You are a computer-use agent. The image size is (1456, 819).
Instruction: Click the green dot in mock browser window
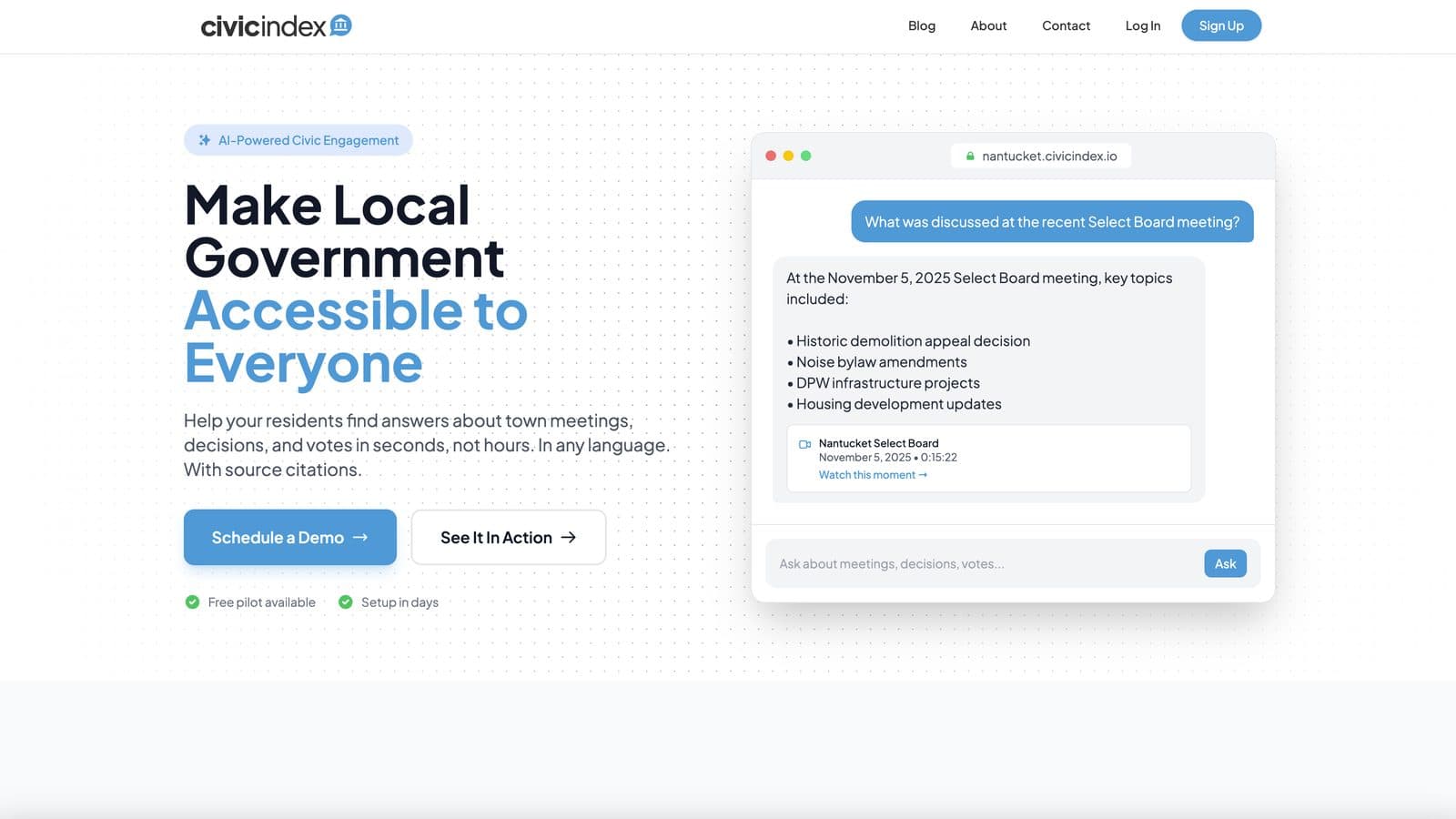[805, 156]
